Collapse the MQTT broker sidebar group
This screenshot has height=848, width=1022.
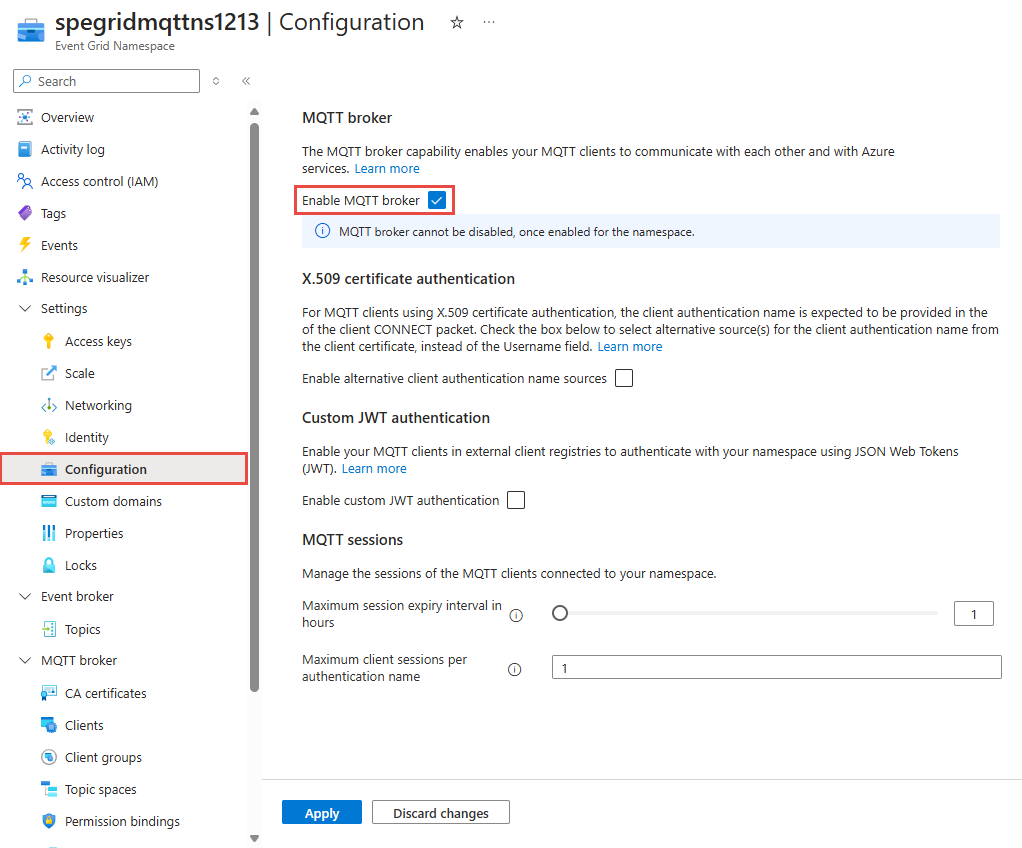pos(25,661)
